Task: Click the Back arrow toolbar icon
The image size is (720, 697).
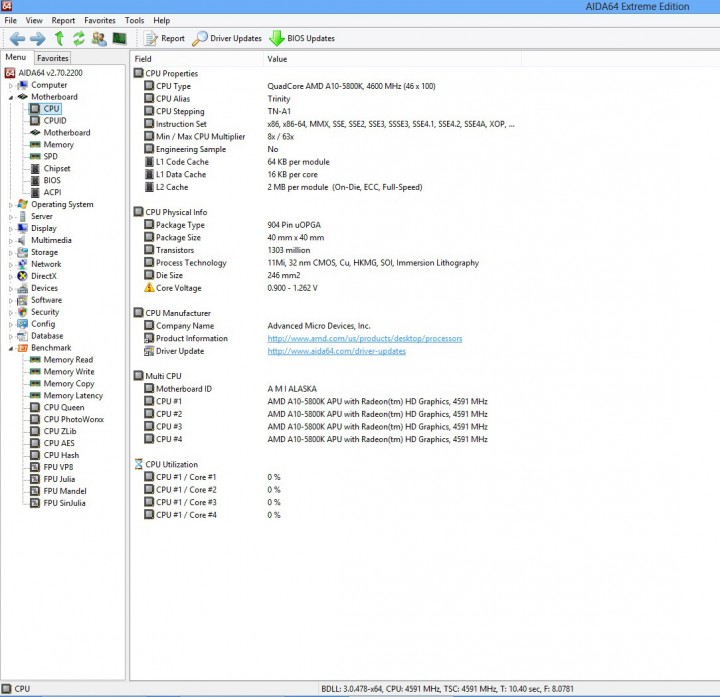Action: coord(17,39)
